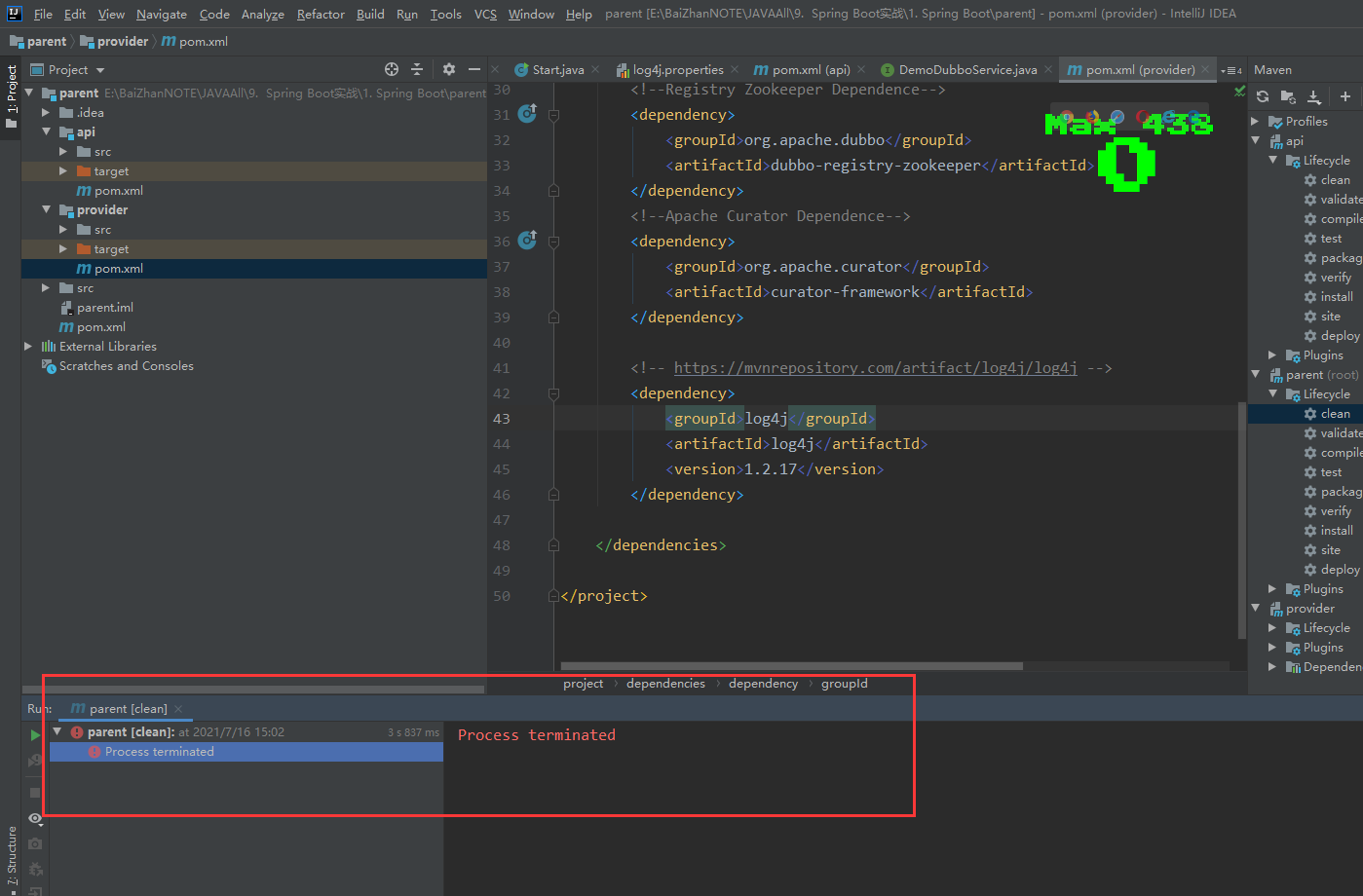This screenshot has width=1363, height=896.
Task: Click the editor vertical scrollbar
Action: [x=1241, y=520]
